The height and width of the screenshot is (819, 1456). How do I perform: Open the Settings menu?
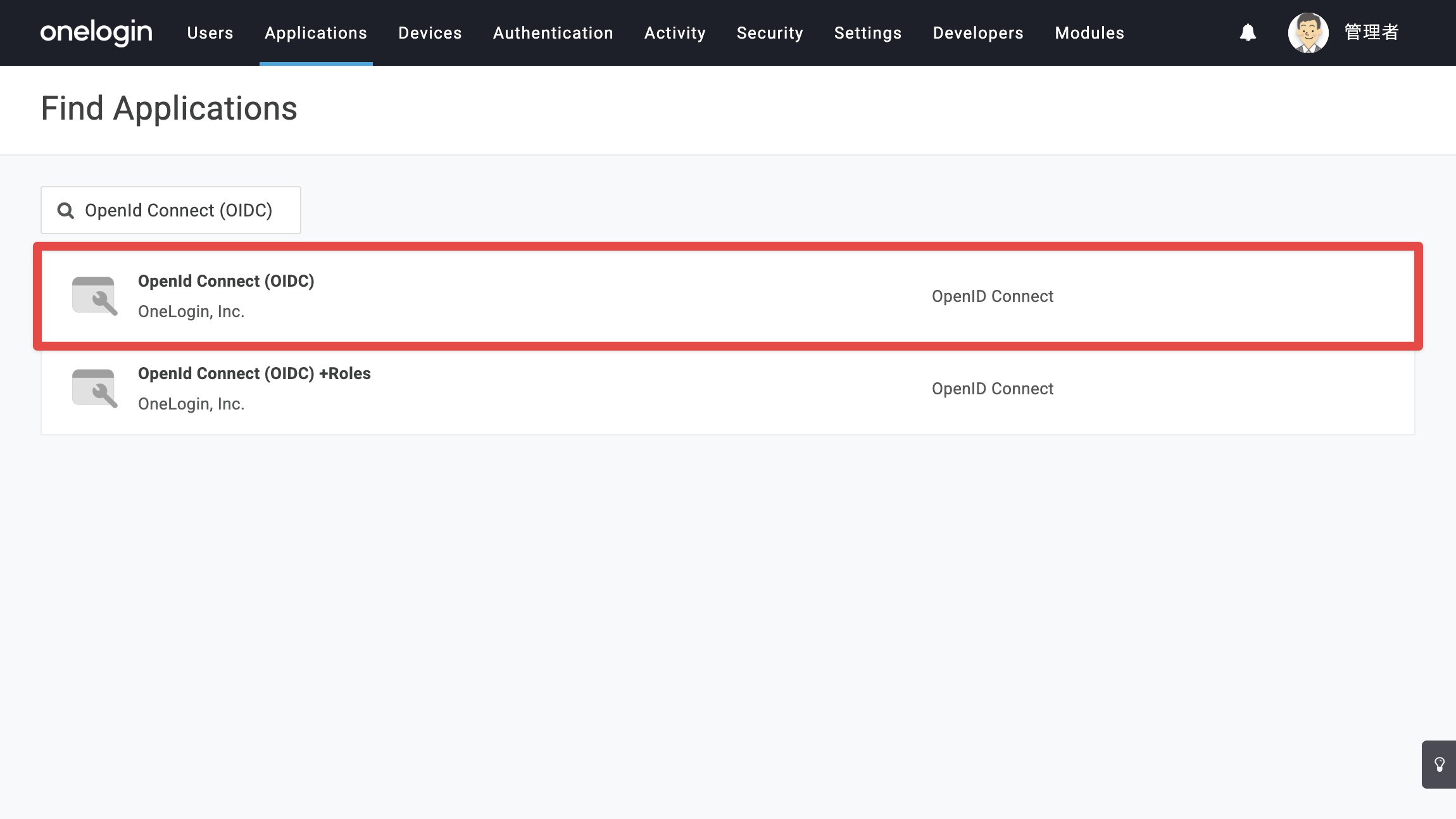click(x=868, y=33)
